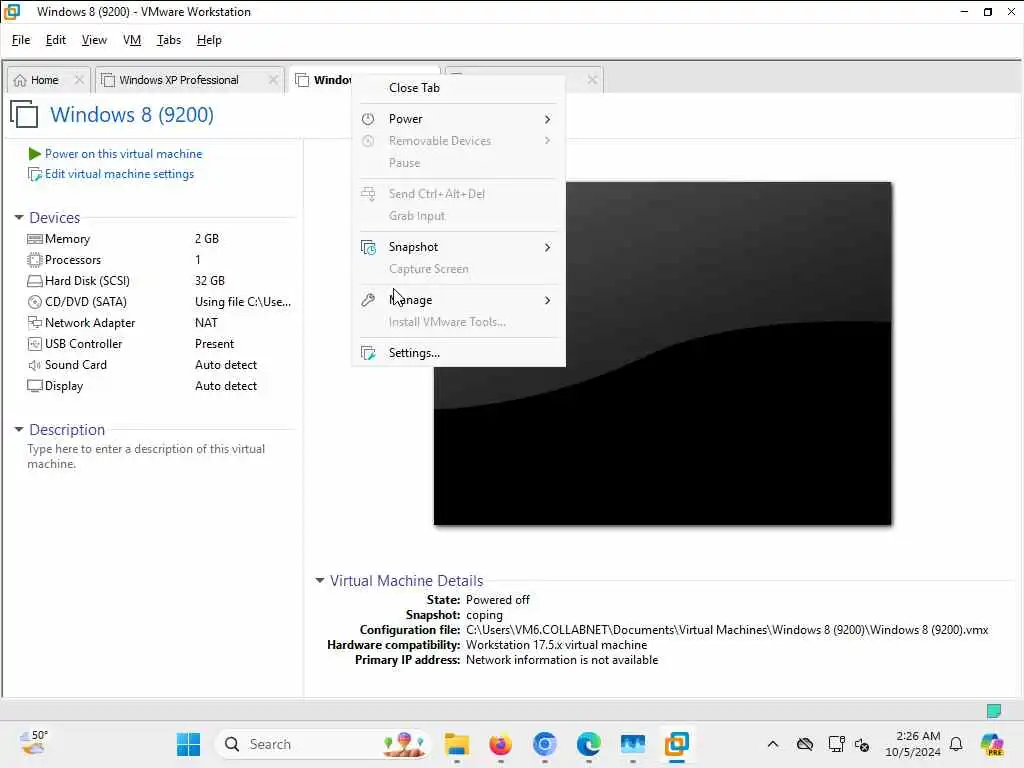Open the Help menu
This screenshot has width=1024, height=768.
coord(209,40)
